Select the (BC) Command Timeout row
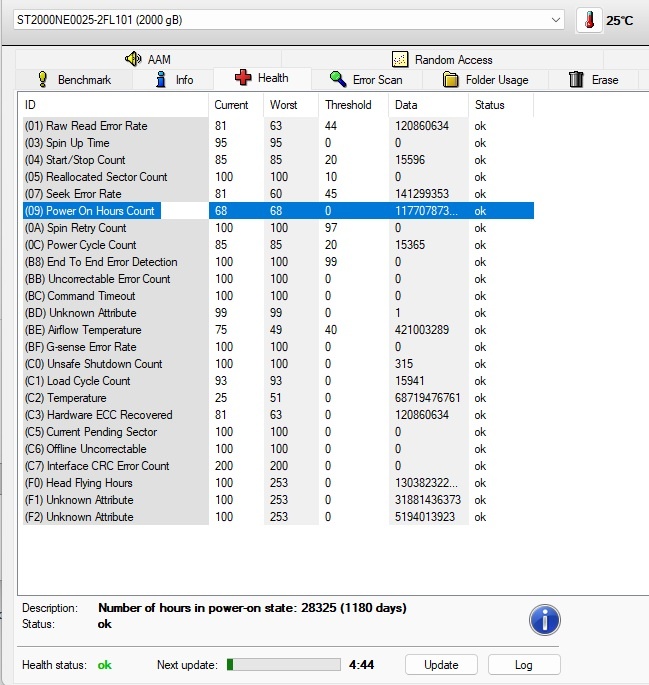Image resolution: width=649 pixels, height=685 pixels. [x=278, y=296]
